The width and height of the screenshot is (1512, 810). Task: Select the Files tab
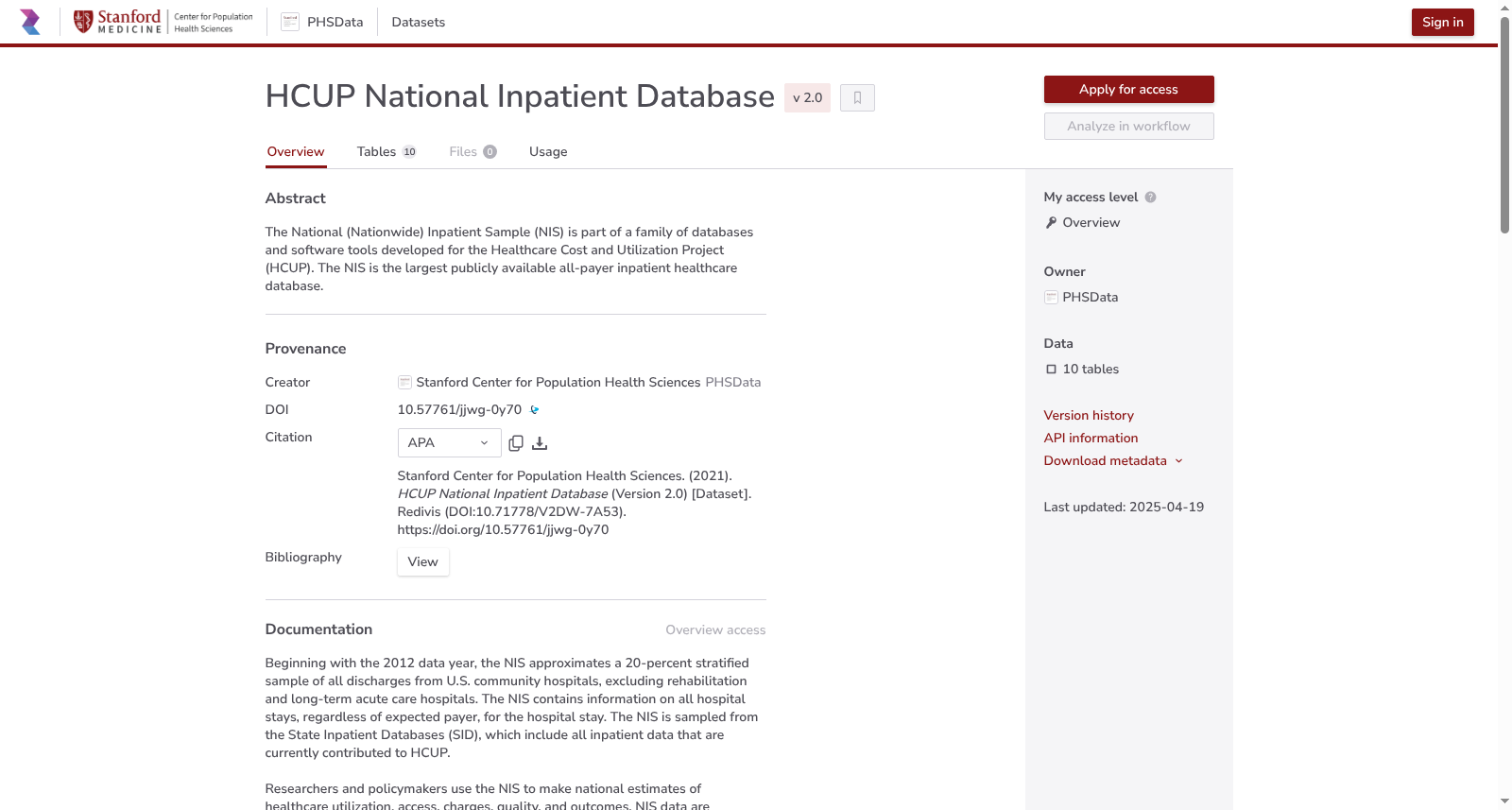[x=472, y=152]
